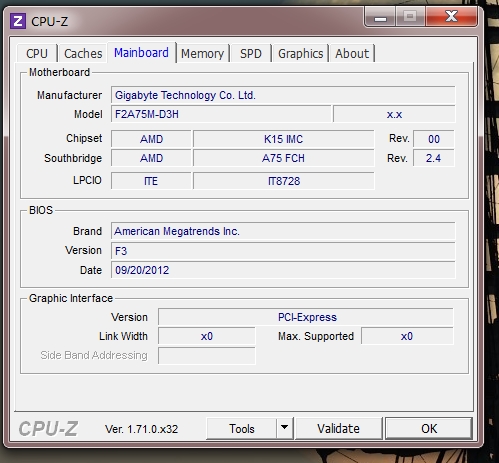Click the Manufacturer label
Screen dimensions: 499x463
tap(69, 95)
